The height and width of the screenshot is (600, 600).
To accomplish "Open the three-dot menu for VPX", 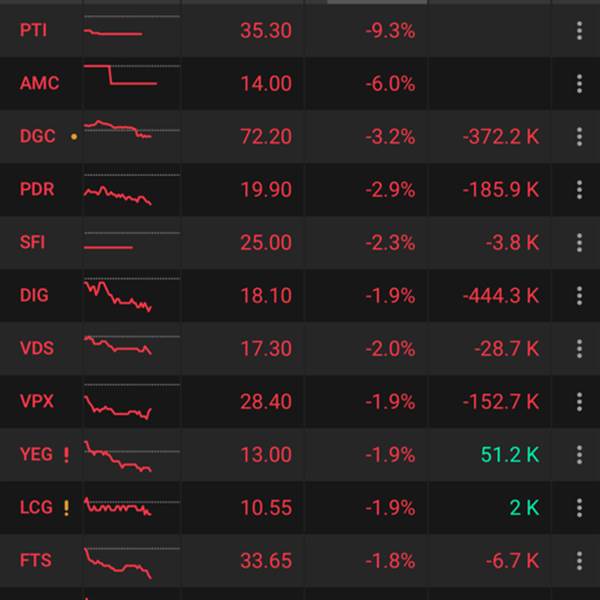I will pyautogui.click(x=579, y=402).
